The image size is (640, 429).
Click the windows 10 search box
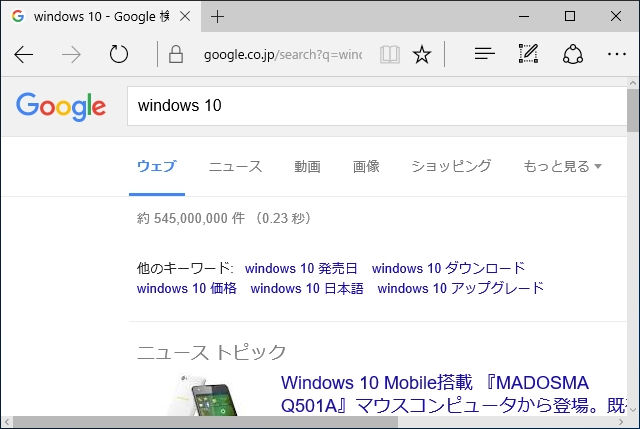click(x=377, y=106)
